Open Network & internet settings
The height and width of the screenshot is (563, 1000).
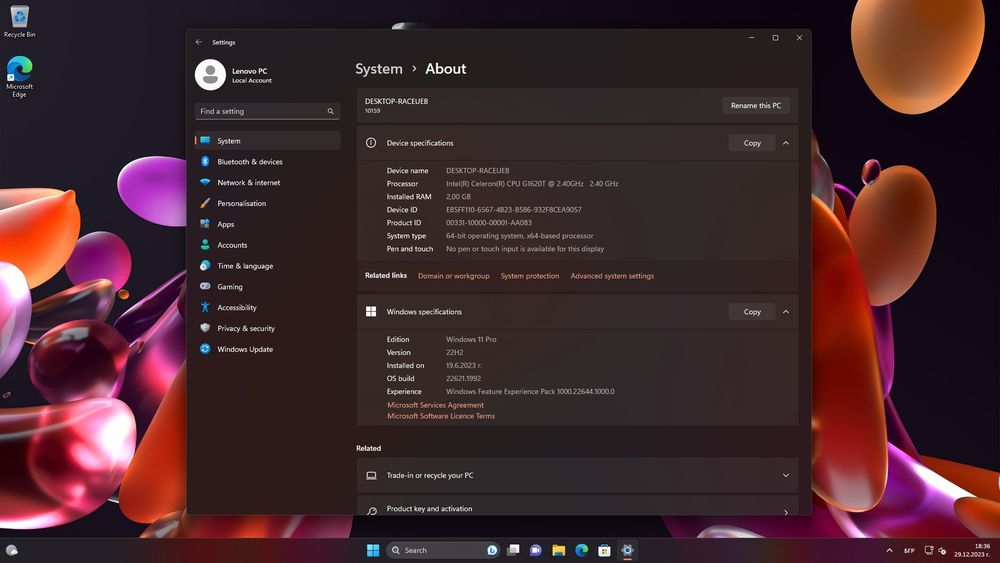tap(267, 182)
